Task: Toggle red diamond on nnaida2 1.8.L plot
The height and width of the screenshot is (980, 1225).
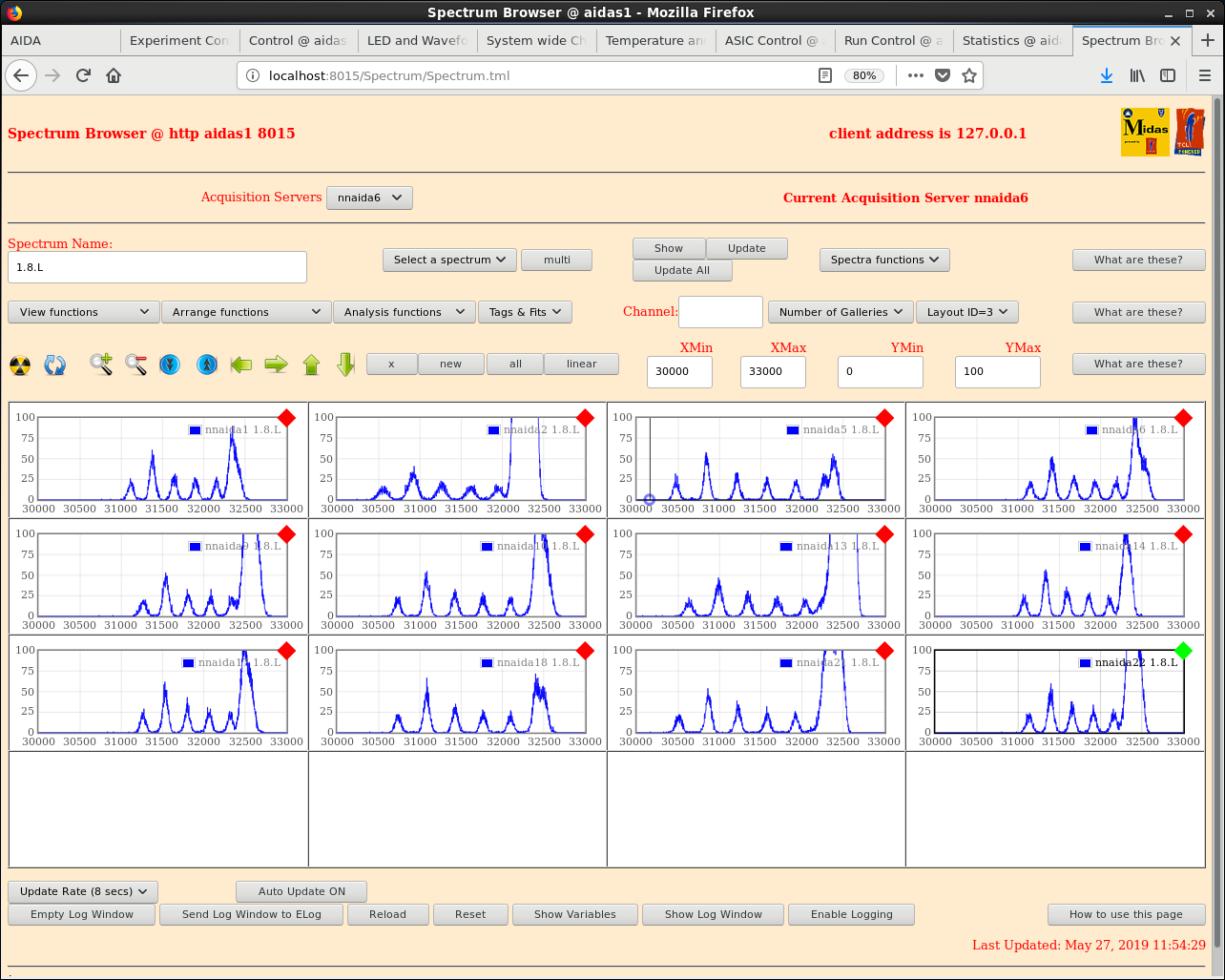Action: click(586, 418)
